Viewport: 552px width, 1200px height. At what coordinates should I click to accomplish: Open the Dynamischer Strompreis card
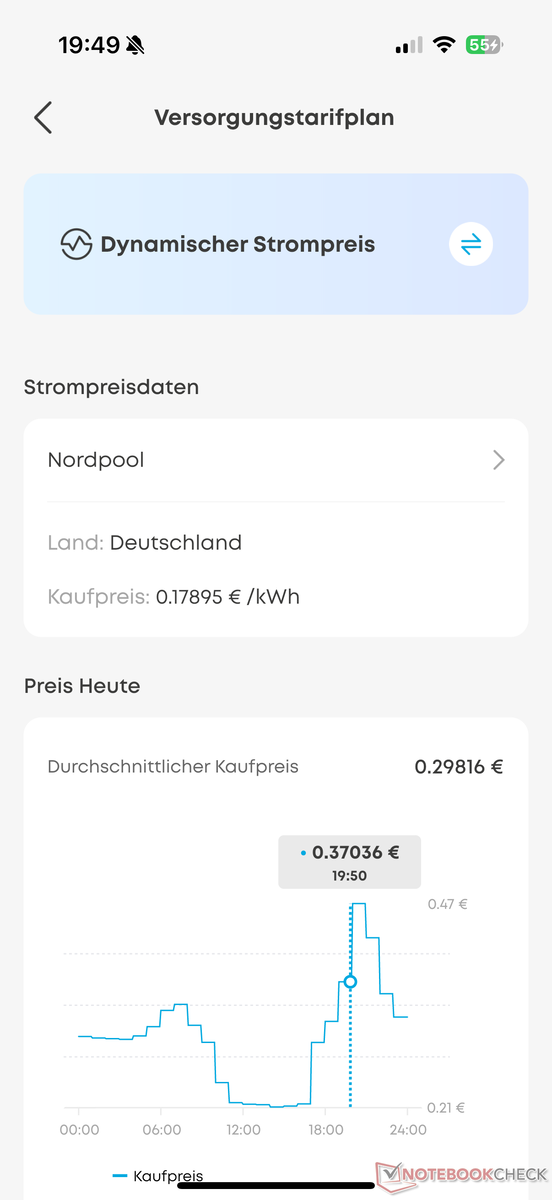tap(276, 244)
